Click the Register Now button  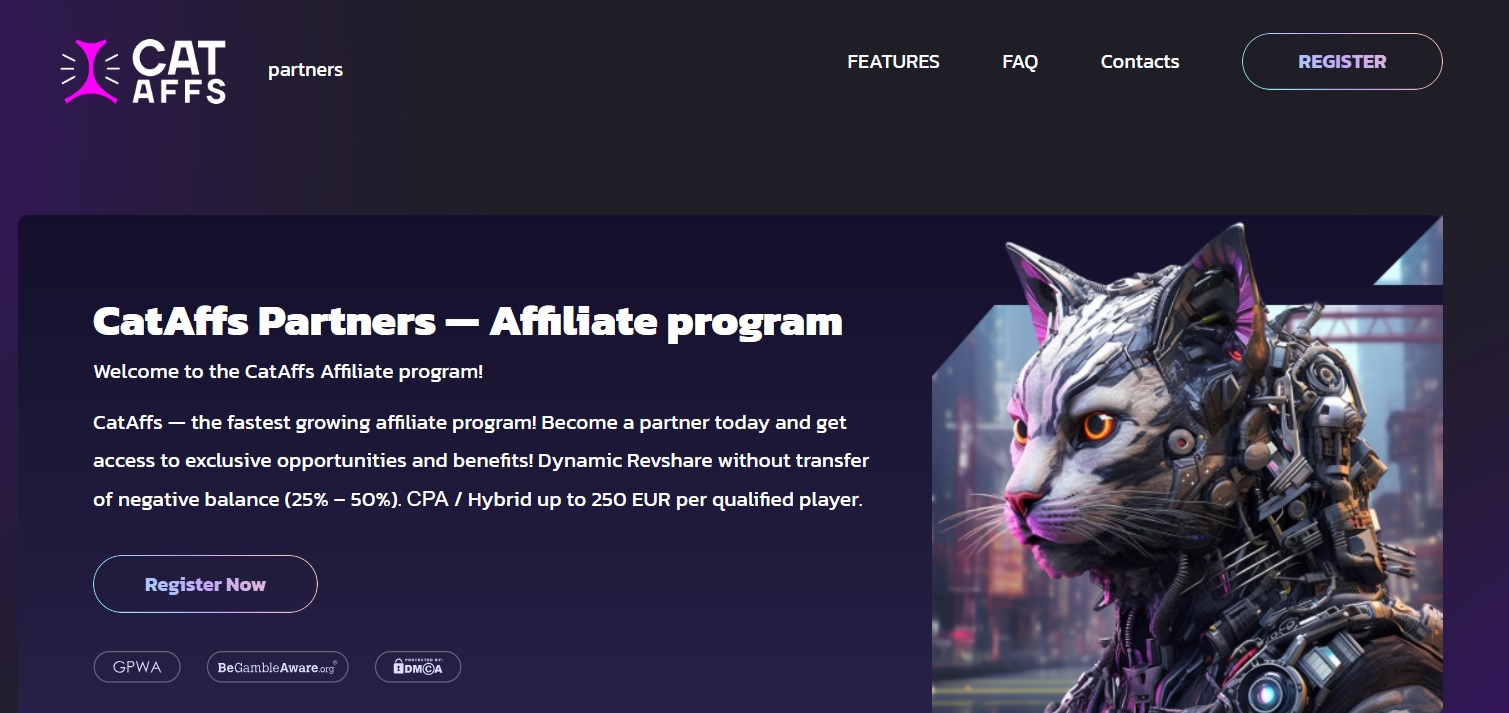tap(205, 584)
